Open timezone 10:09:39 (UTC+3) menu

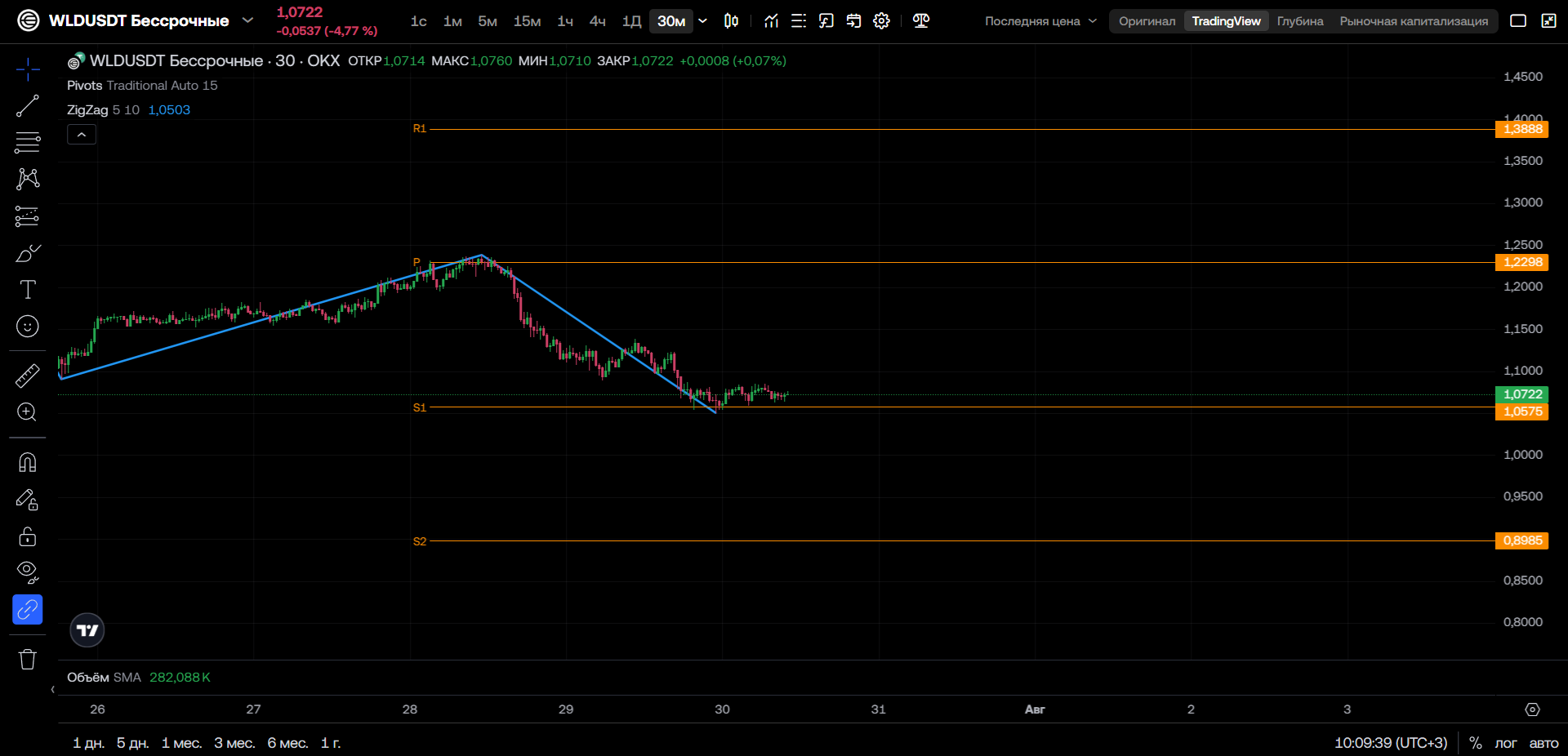[1391, 743]
